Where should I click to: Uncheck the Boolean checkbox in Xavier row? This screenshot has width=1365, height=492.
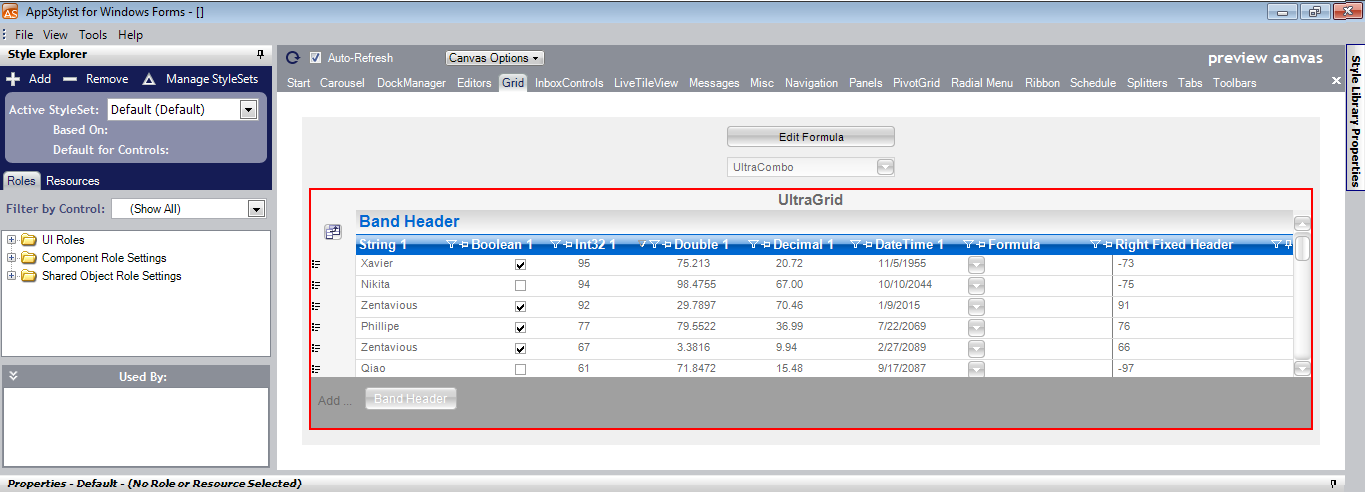tap(520, 265)
